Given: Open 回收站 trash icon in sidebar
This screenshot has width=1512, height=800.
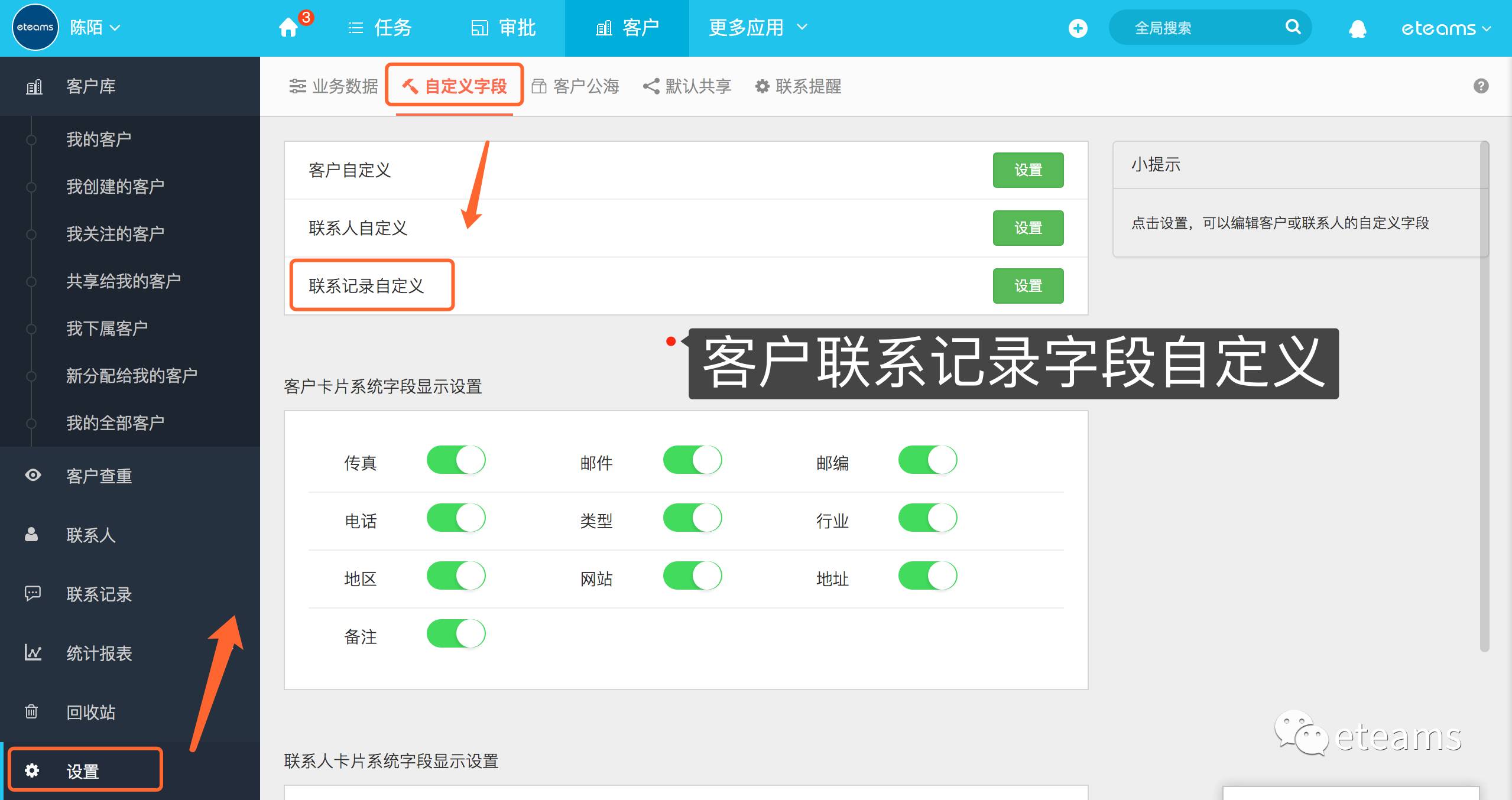Looking at the screenshot, I should [x=32, y=712].
